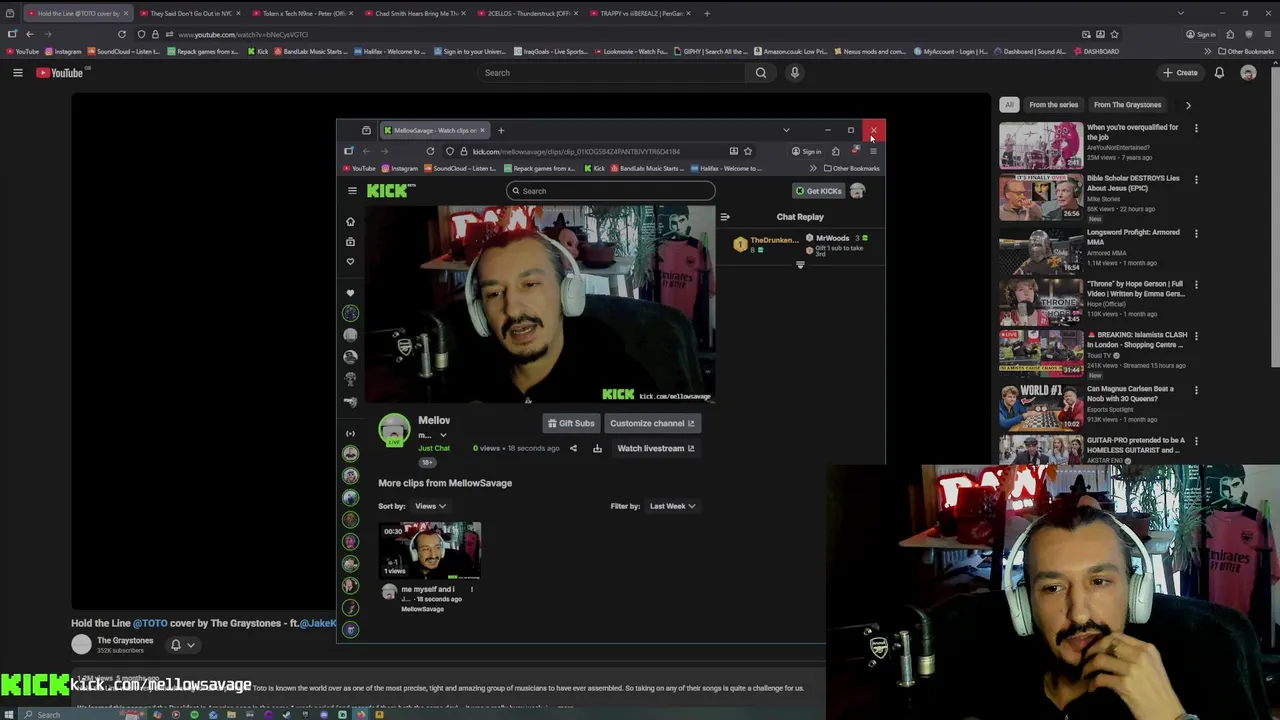This screenshot has width=1280, height=720.
Task: Click Get KICKs button
Action: tap(819, 191)
